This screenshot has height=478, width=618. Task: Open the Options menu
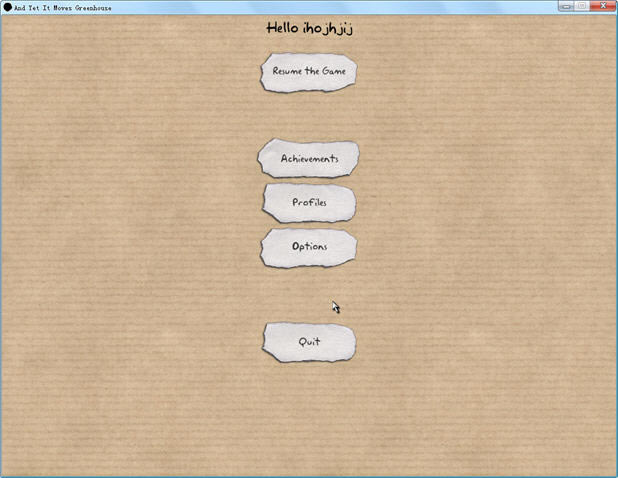[x=309, y=247]
